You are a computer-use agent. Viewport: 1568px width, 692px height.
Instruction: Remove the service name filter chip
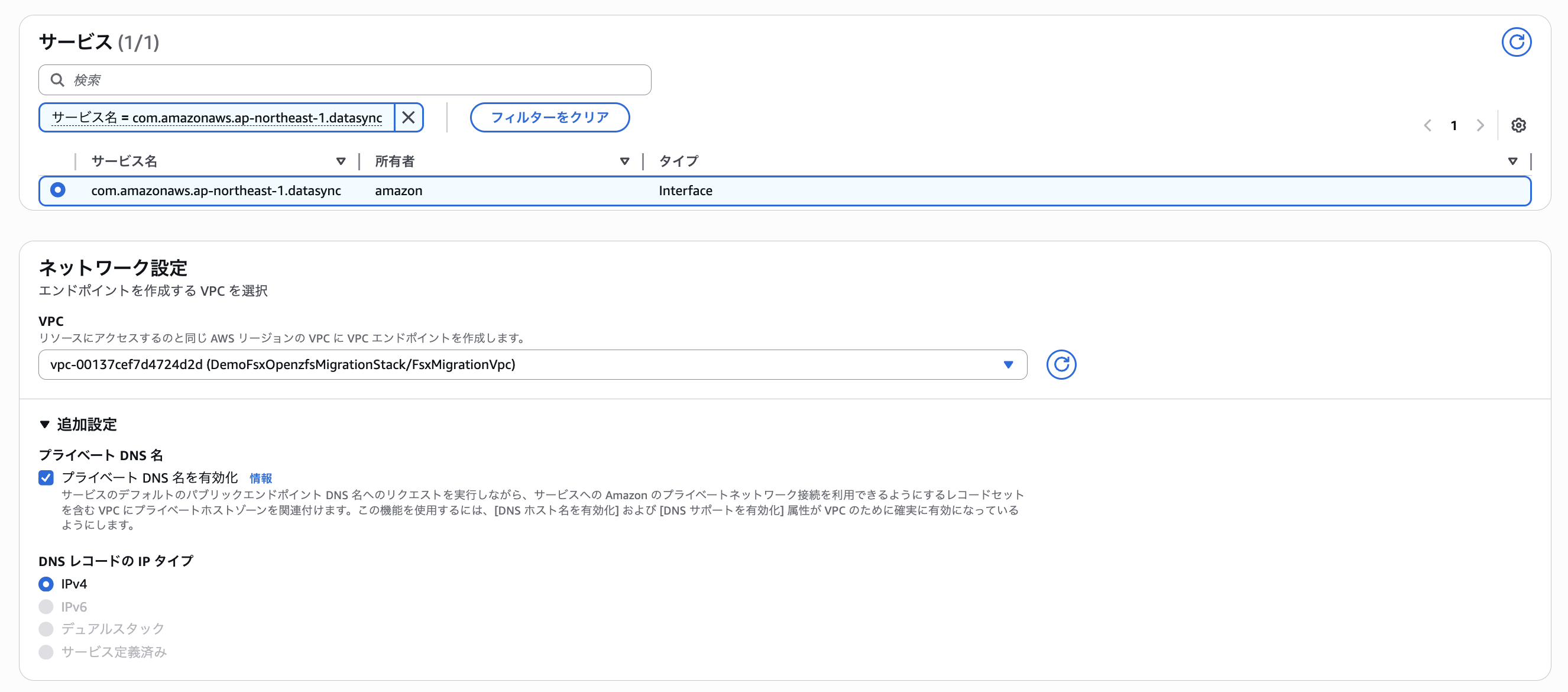pyautogui.click(x=408, y=117)
